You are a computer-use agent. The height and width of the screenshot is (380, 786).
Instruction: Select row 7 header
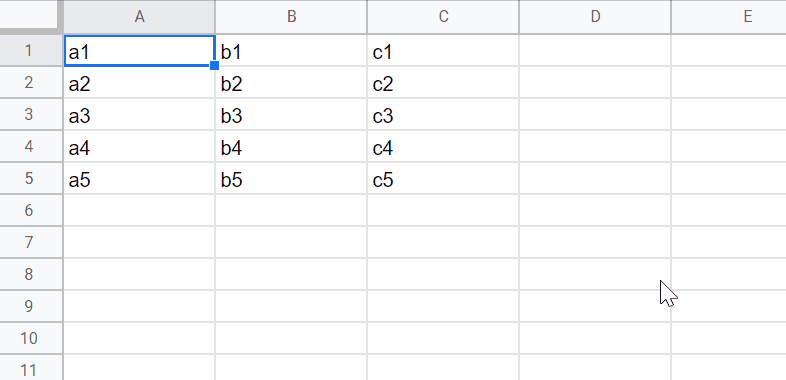coord(31,243)
